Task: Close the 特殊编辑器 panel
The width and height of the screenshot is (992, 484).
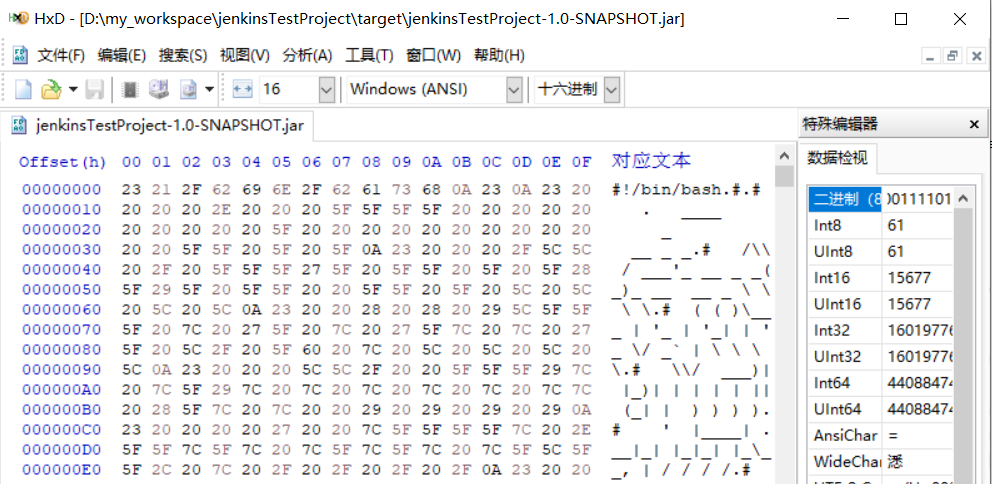Action: [x=974, y=125]
